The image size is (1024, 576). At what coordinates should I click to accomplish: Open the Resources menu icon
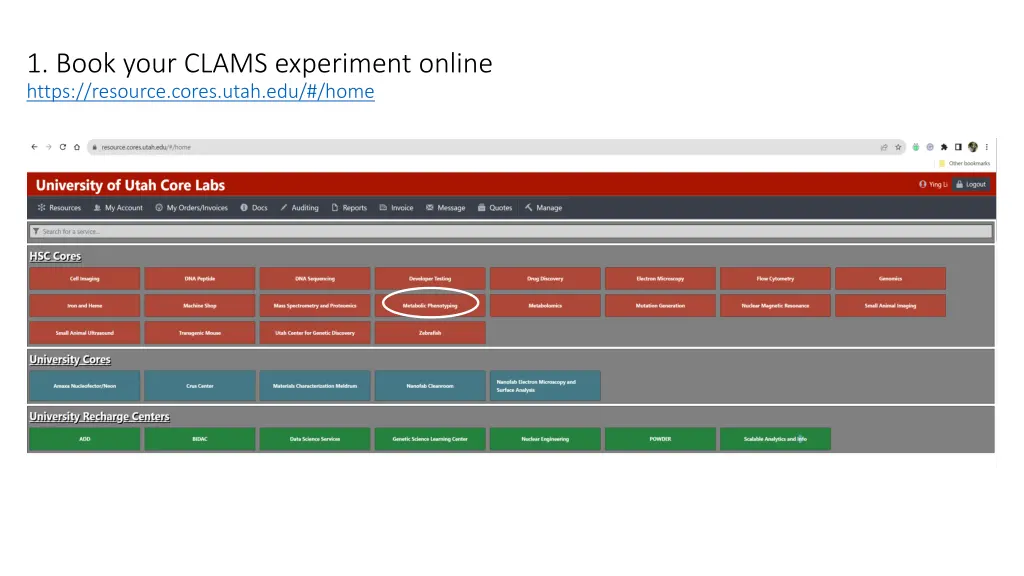click(x=43, y=207)
